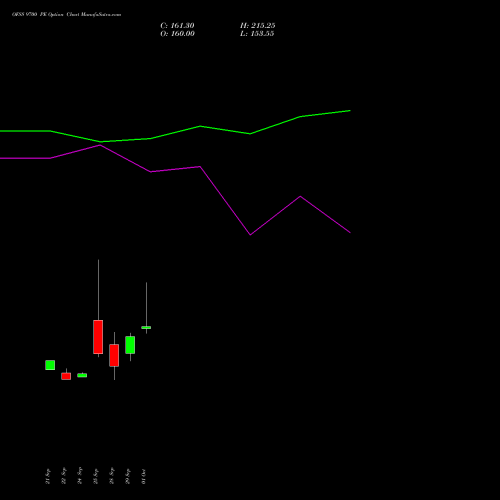
Task: Click the '28 Sep' date axis label
Action: tap(112, 476)
